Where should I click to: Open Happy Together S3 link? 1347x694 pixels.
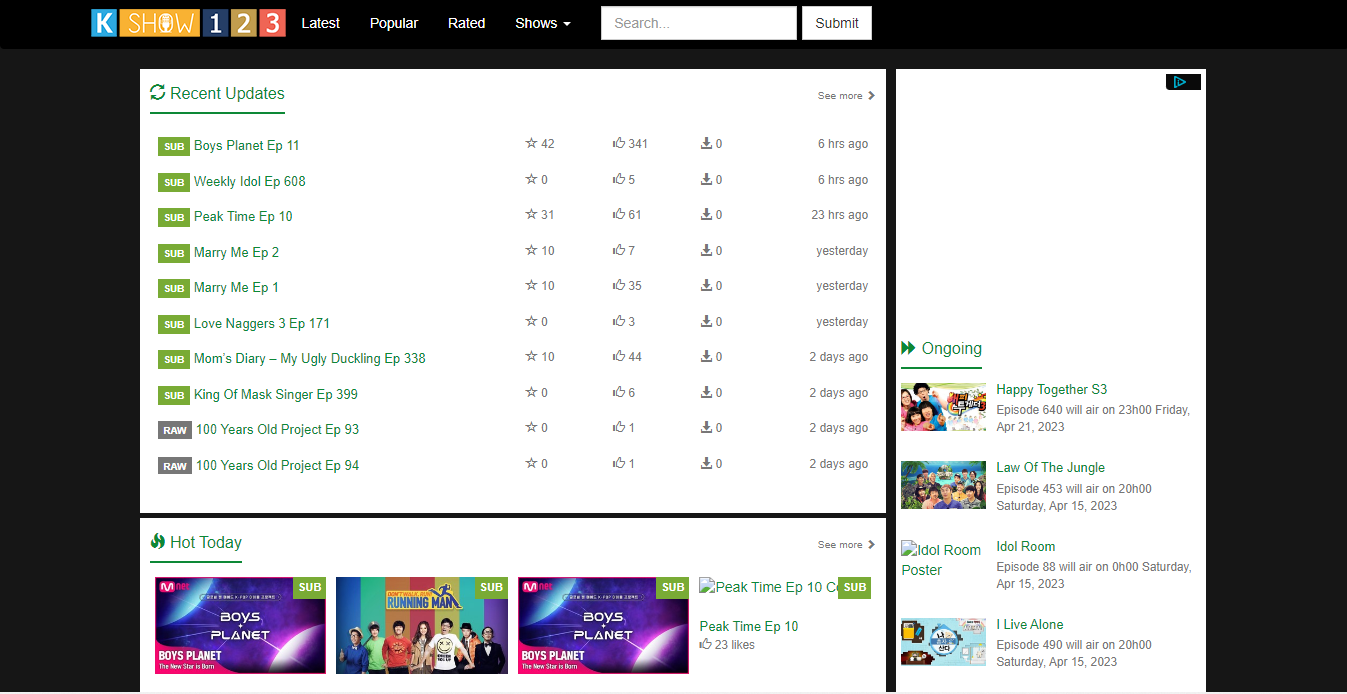(x=1052, y=390)
